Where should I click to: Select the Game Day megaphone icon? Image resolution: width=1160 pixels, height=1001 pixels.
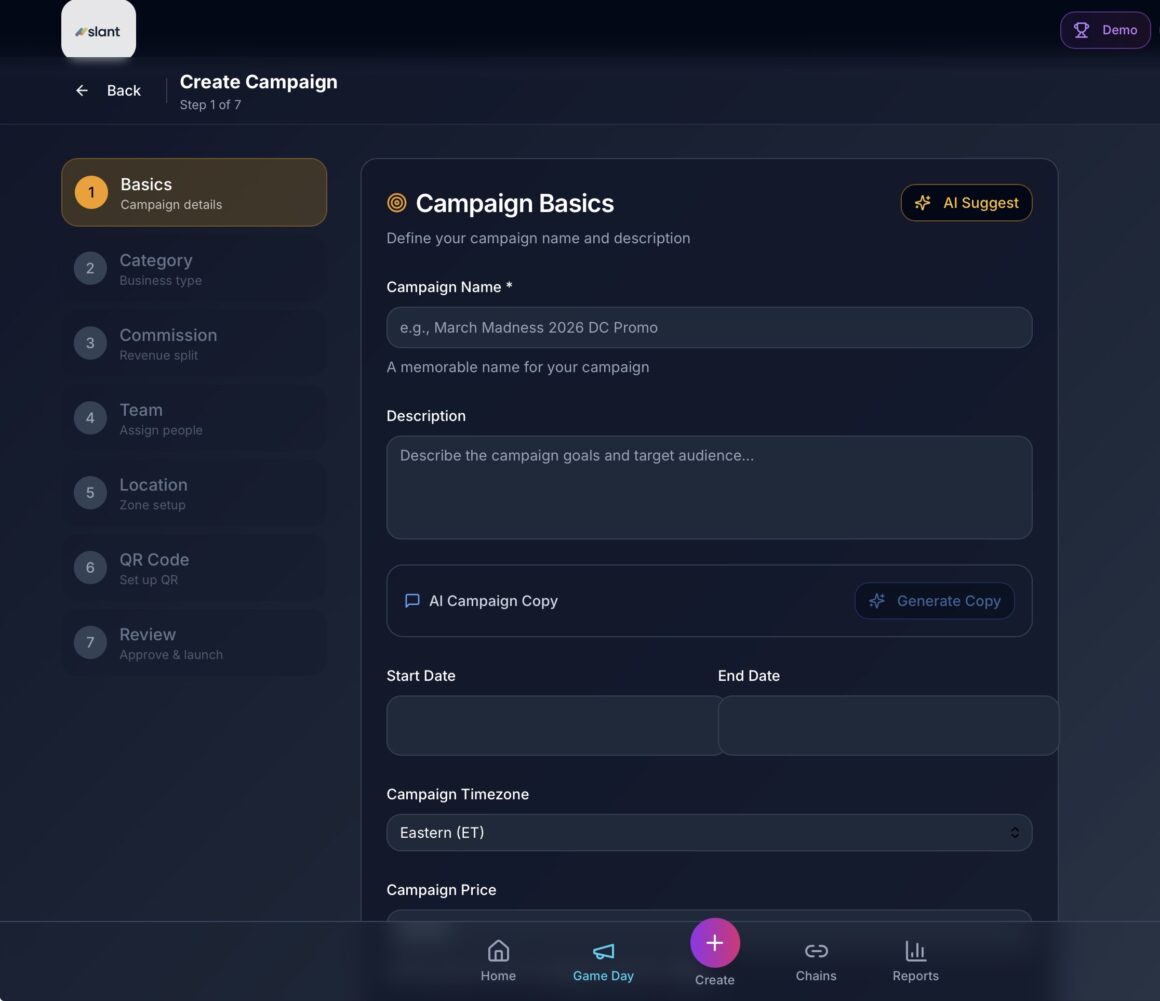coord(603,950)
